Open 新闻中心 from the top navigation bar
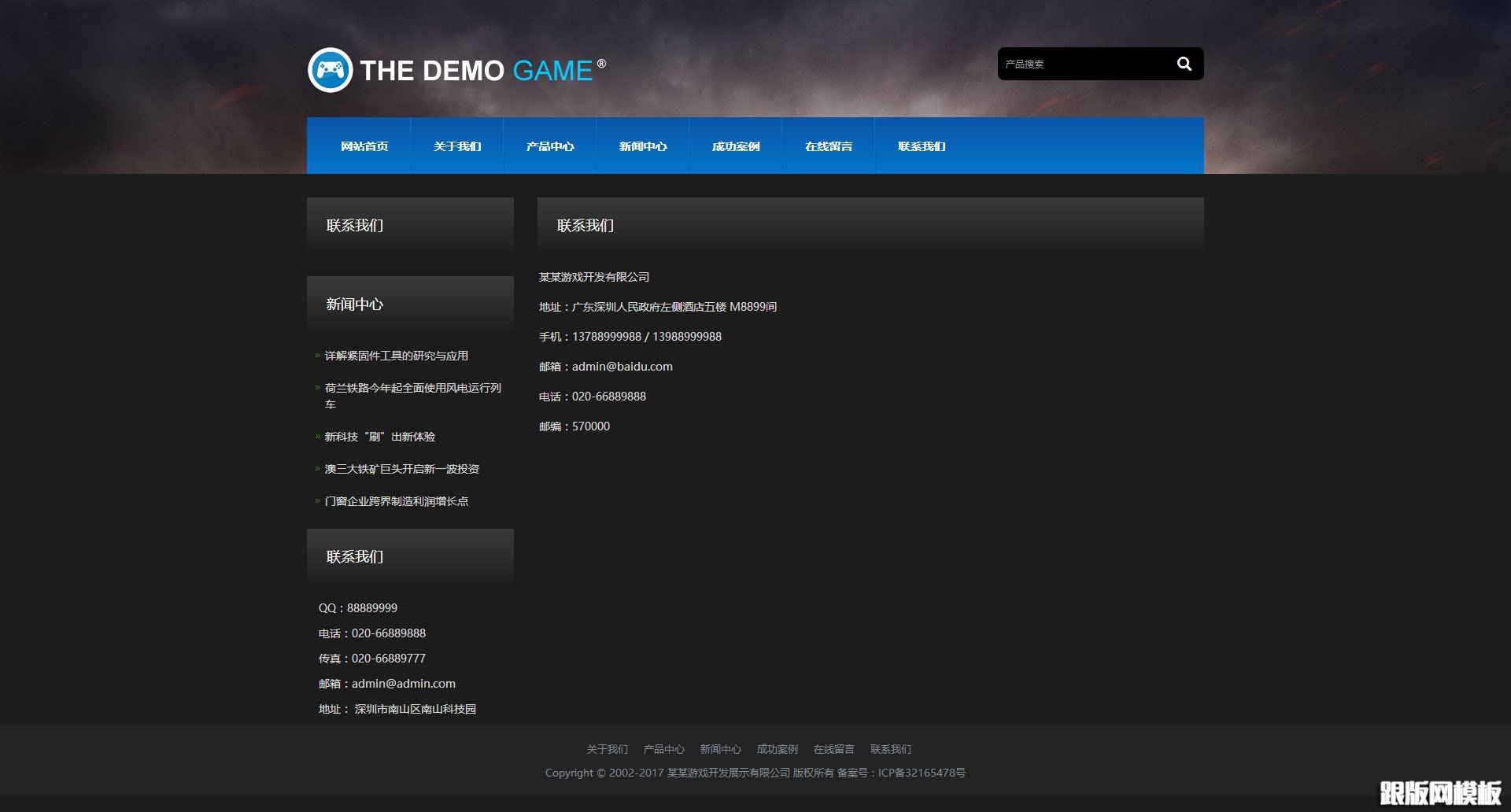1511x812 pixels. pos(643,146)
